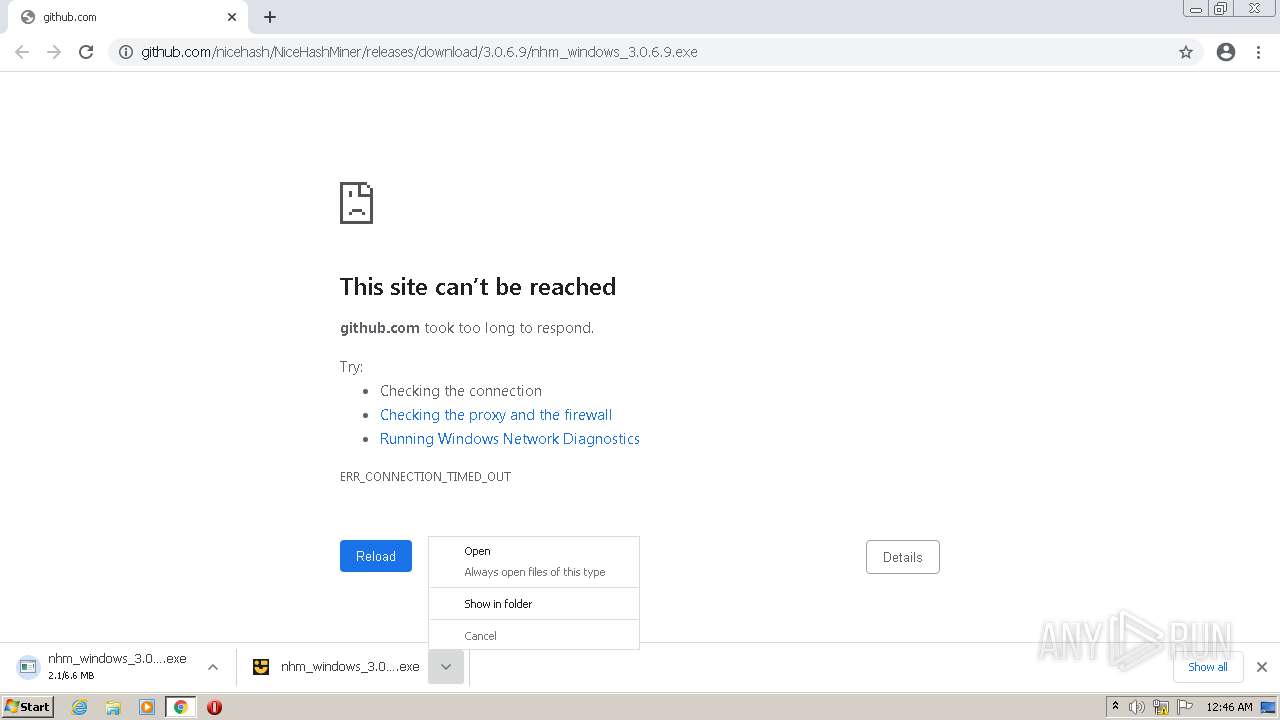Click the blue Reload button
The width and height of the screenshot is (1280, 720).
click(376, 556)
